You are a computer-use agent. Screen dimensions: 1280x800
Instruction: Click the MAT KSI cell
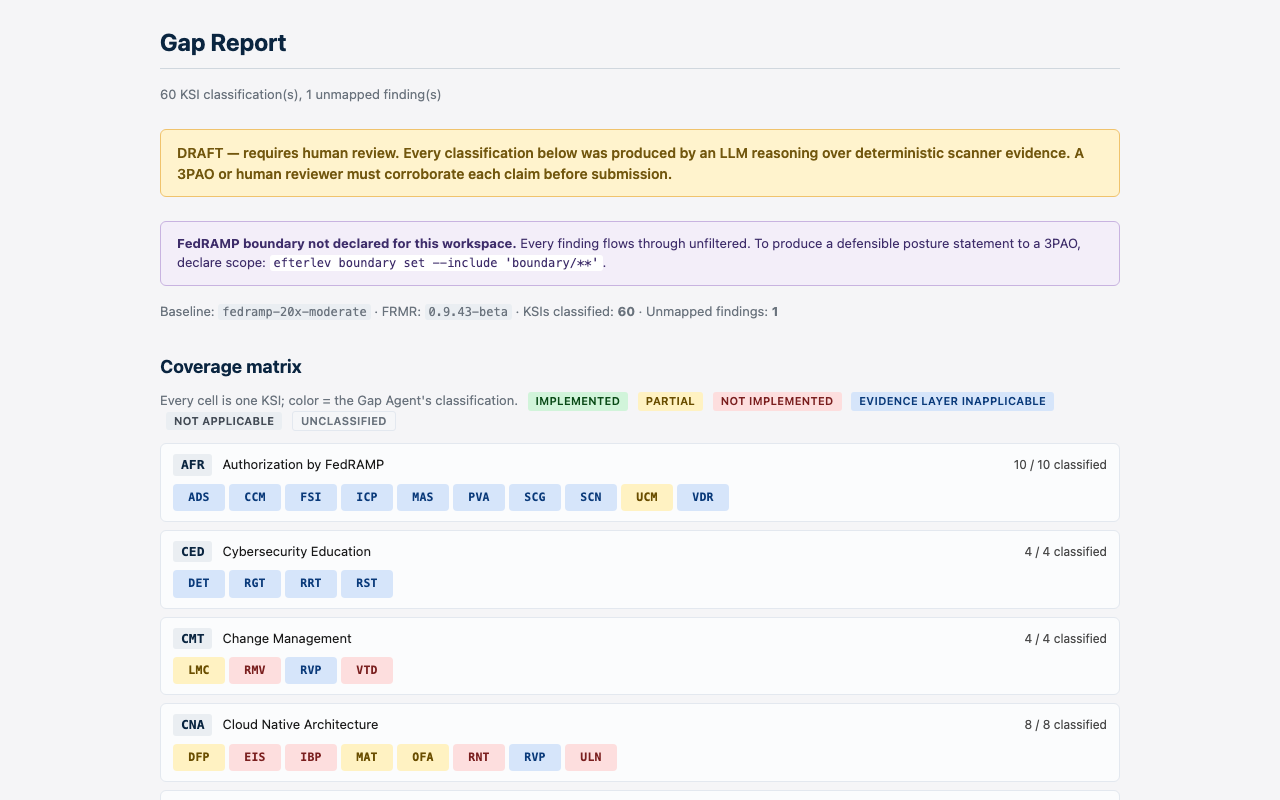tap(367, 757)
